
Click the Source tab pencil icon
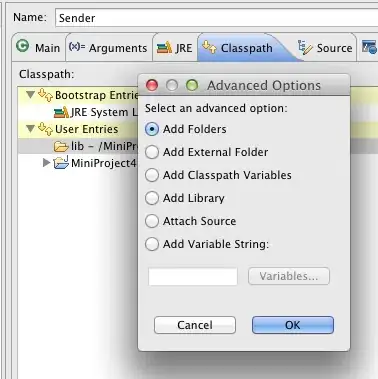pyautogui.click(x=305, y=47)
